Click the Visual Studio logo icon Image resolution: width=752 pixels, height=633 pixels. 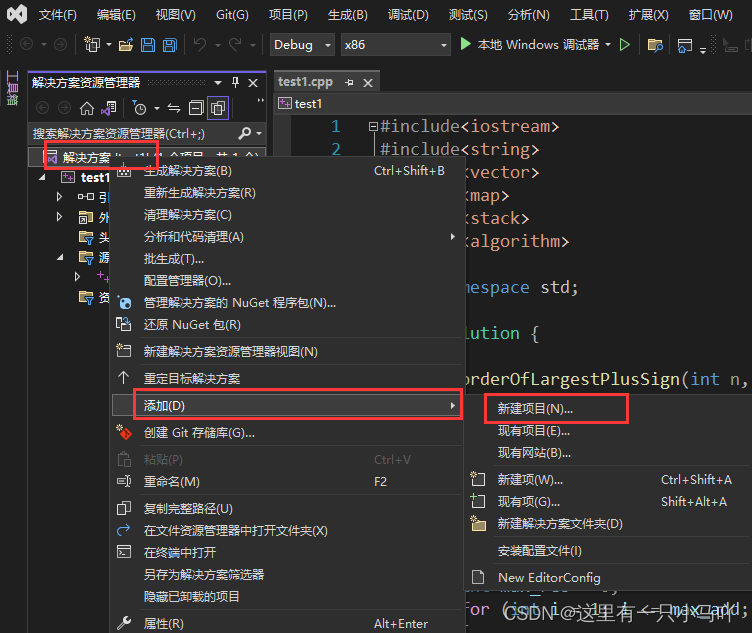[17, 14]
